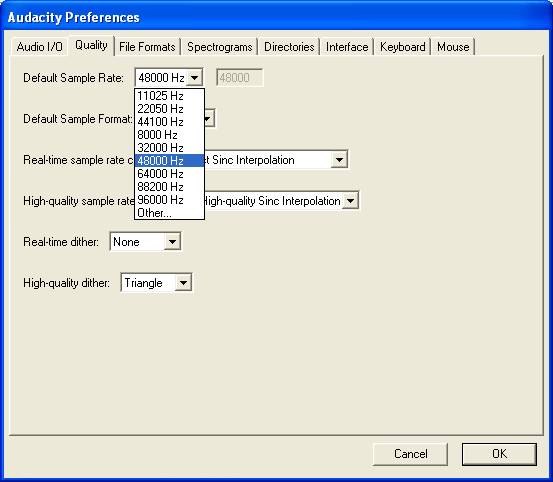The image size is (553, 482).
Task: Select 44100 Hz in the dropdown list
Action: click(x=169, y=122)
